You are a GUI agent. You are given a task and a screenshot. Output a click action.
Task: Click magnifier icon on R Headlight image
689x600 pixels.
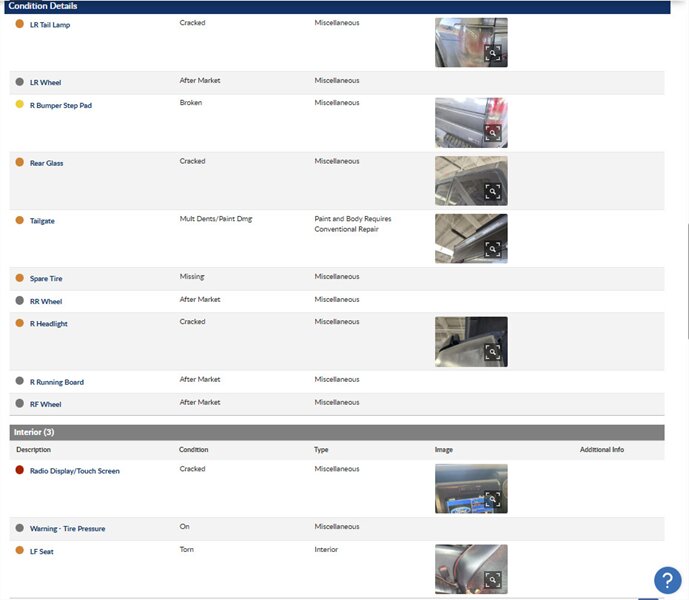pyautogui.click(x=492, y=353)
